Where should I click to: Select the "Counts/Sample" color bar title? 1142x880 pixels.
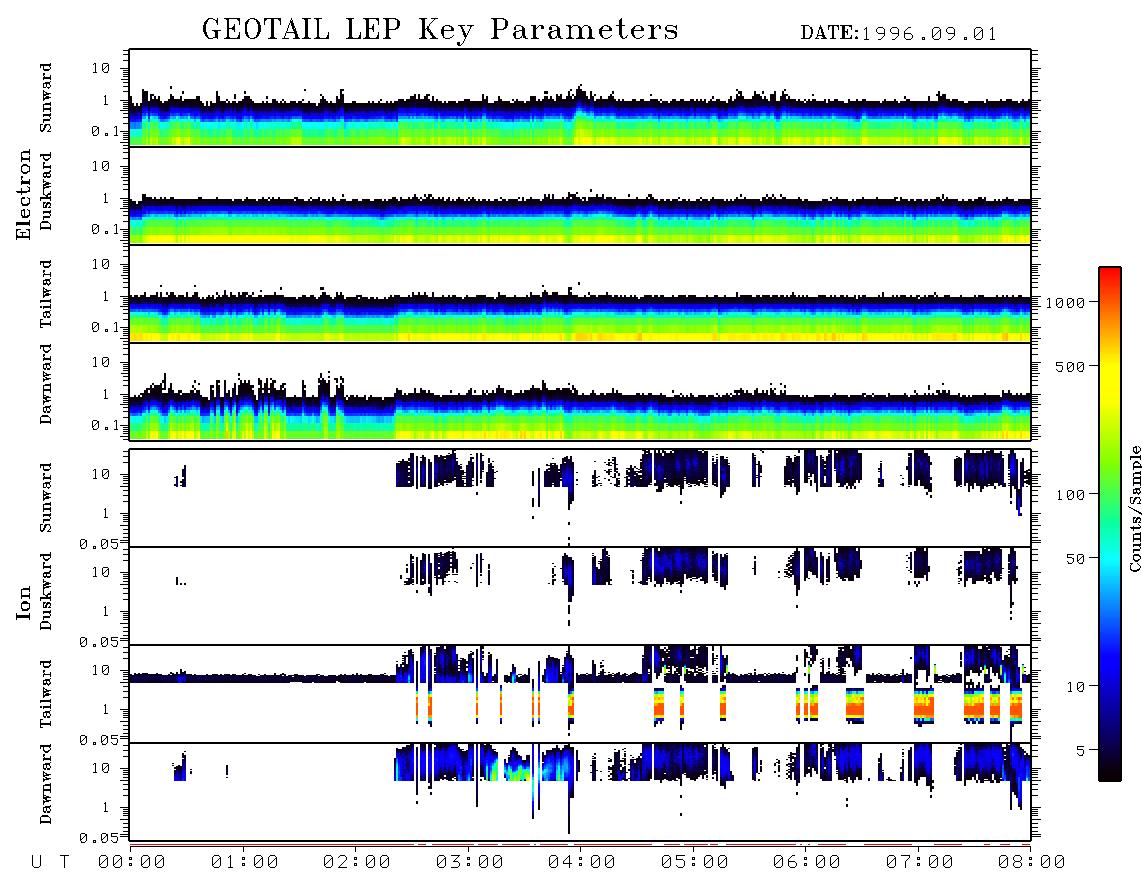point(1134,508)
